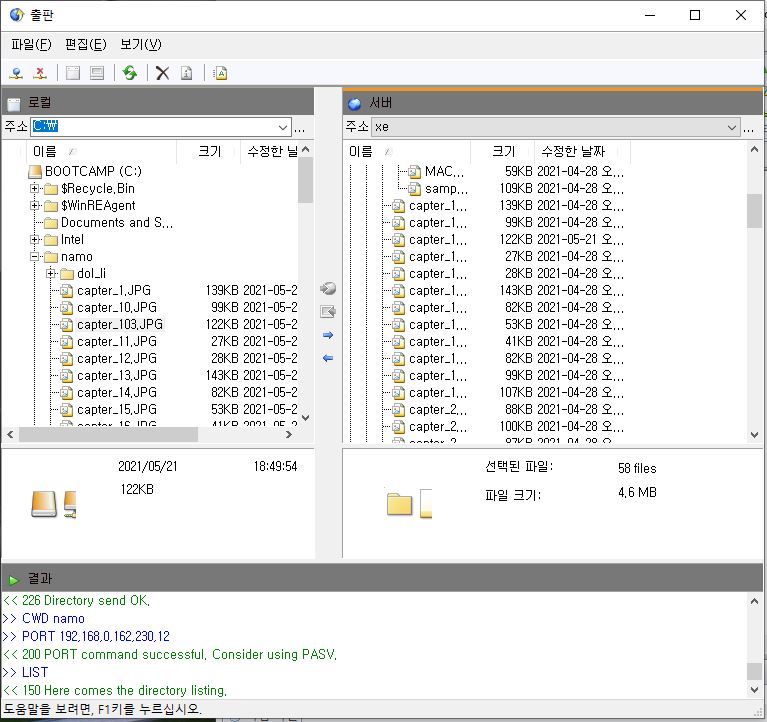Image resolution: width=767 pixels, height=722 pixels.
Task: Click the local 크기 column header
Action: [209, 151]
